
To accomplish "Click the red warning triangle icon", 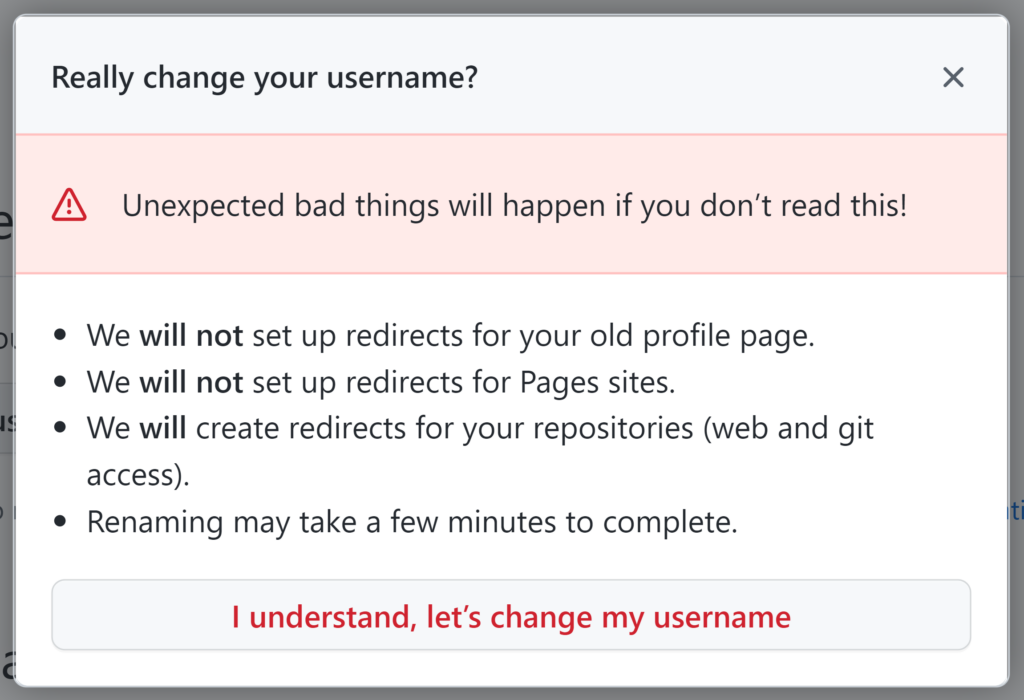I will (x=69, y=206).
